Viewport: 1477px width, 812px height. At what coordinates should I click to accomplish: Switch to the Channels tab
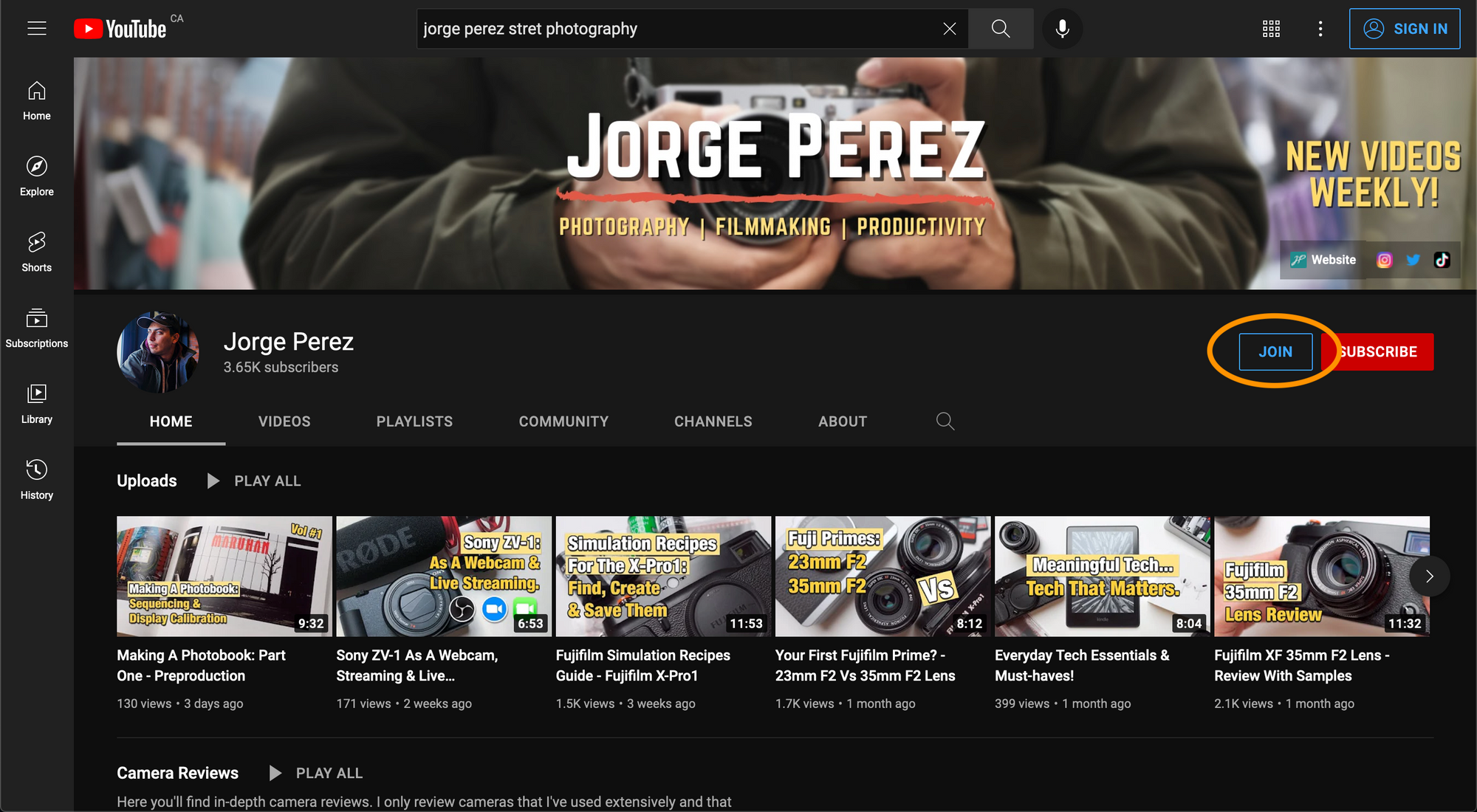[x=713, y=422]
